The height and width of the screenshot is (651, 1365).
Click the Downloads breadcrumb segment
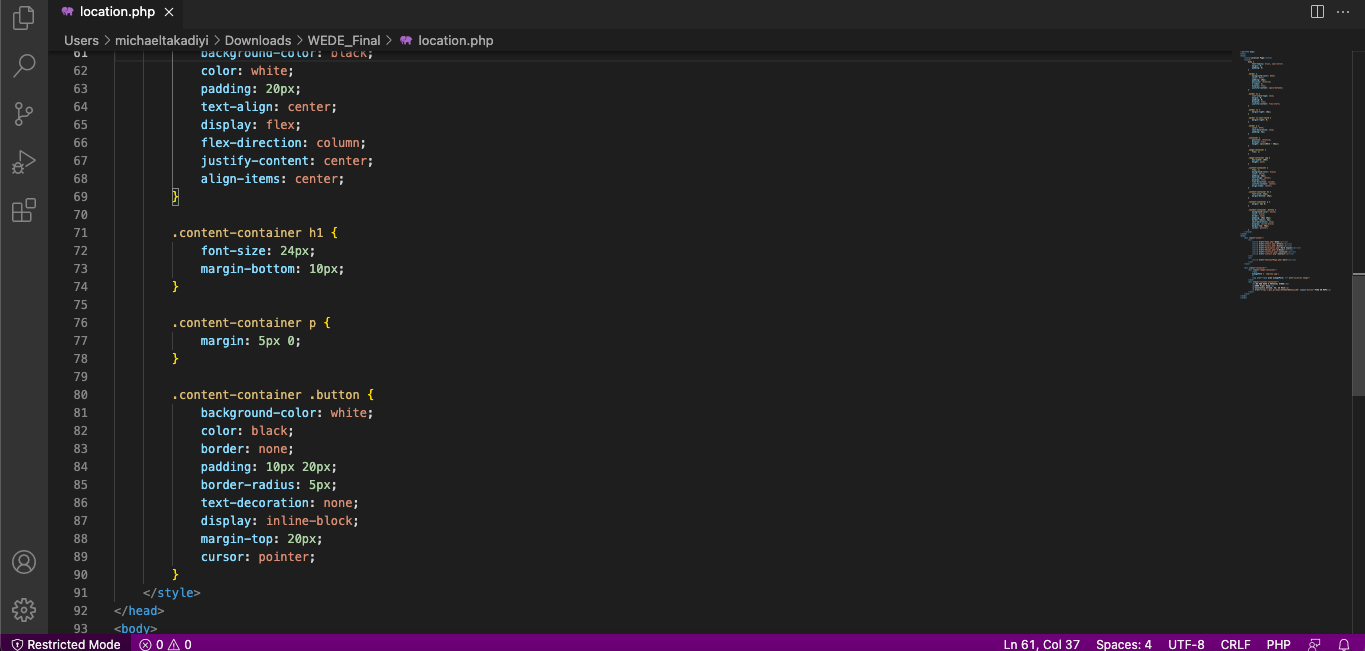coord(257,41)
